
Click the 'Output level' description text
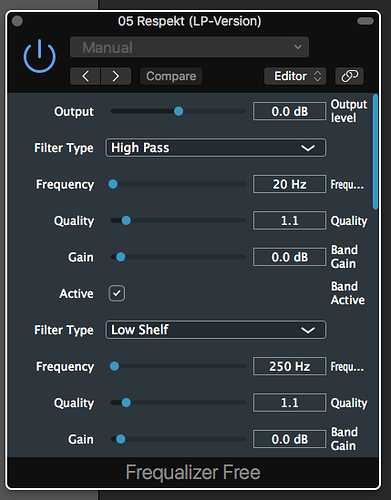[x=349, y=111]
